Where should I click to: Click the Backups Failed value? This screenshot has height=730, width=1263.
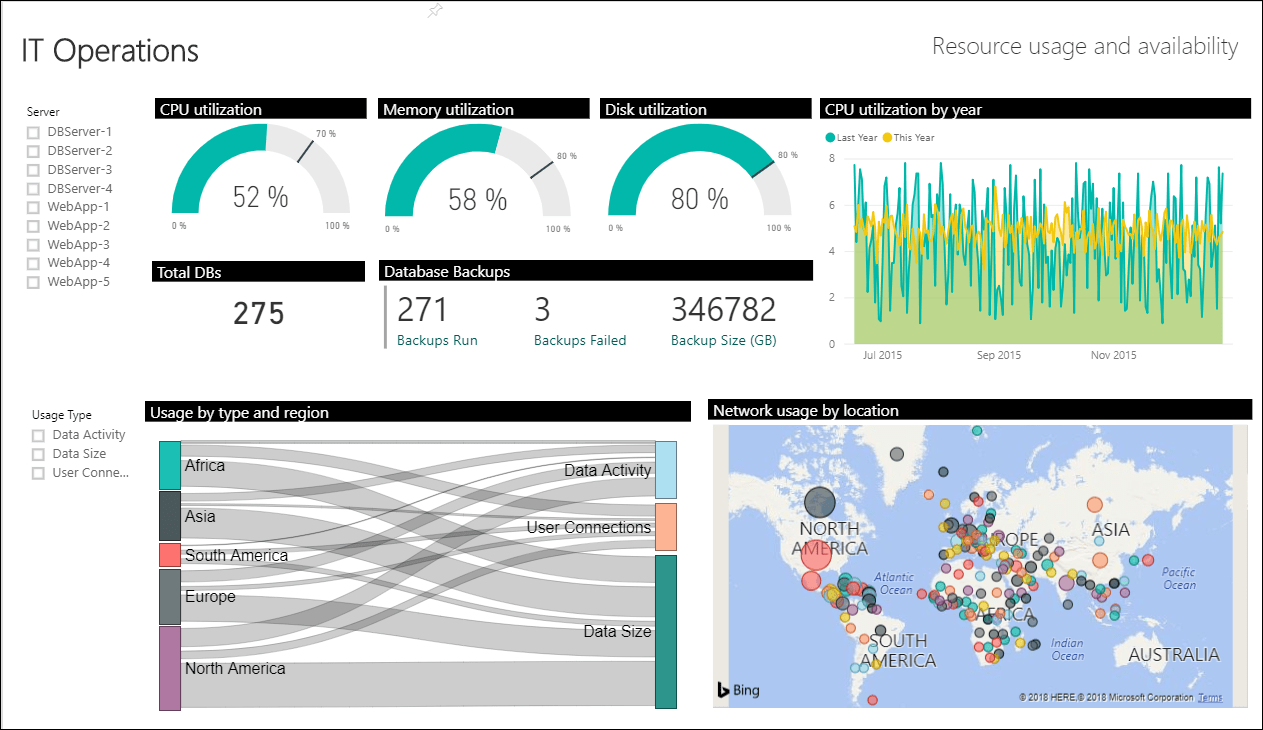pyautogui.click(x=541, y=310)
